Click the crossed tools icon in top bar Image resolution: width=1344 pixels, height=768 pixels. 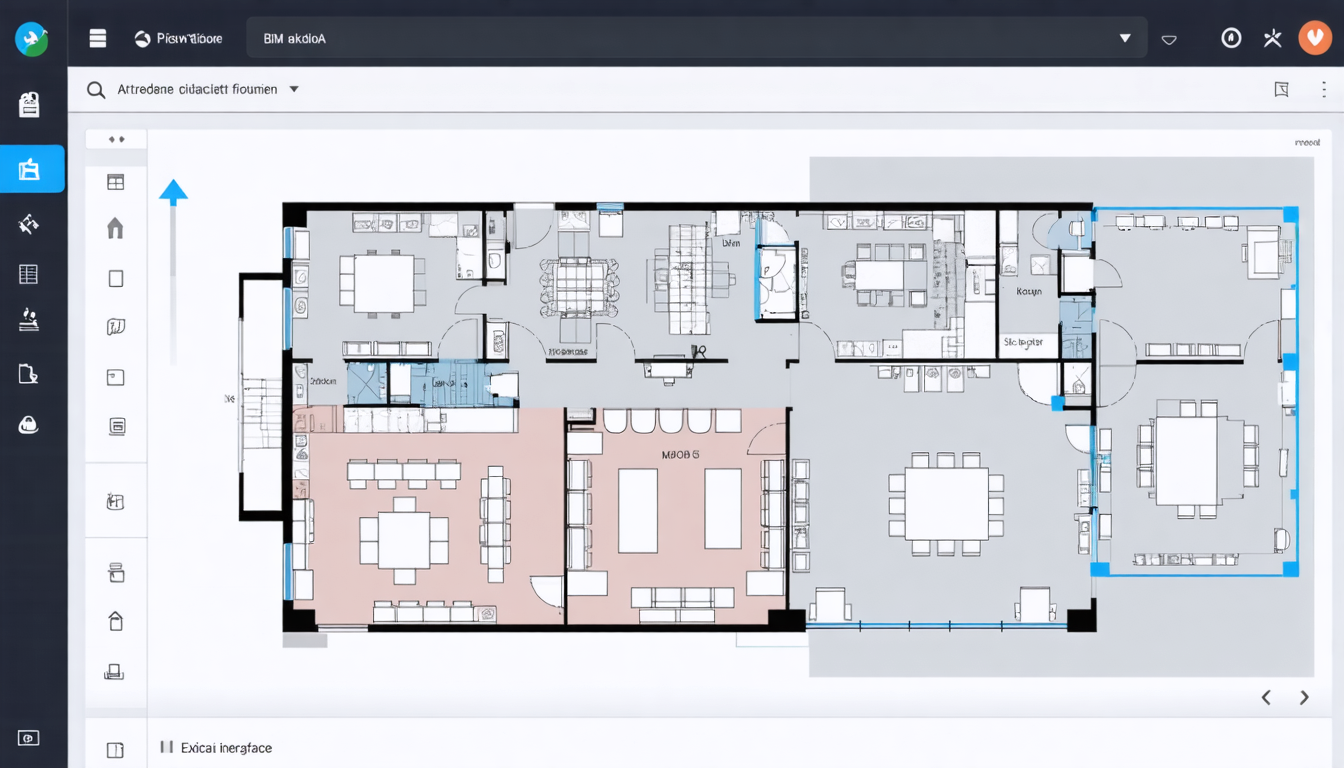point(1272,38)
